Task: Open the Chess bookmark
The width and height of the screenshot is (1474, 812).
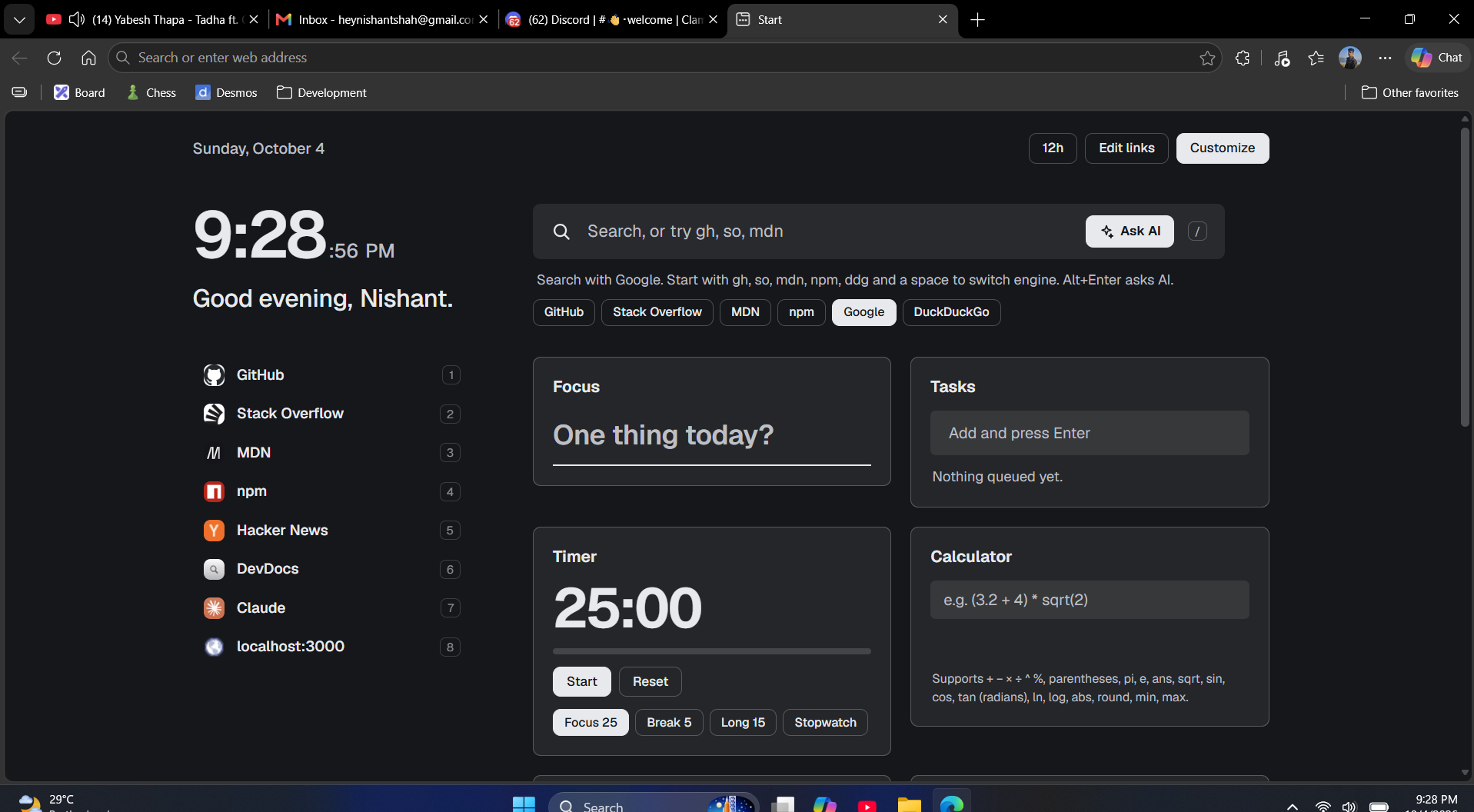Action: 151,92
